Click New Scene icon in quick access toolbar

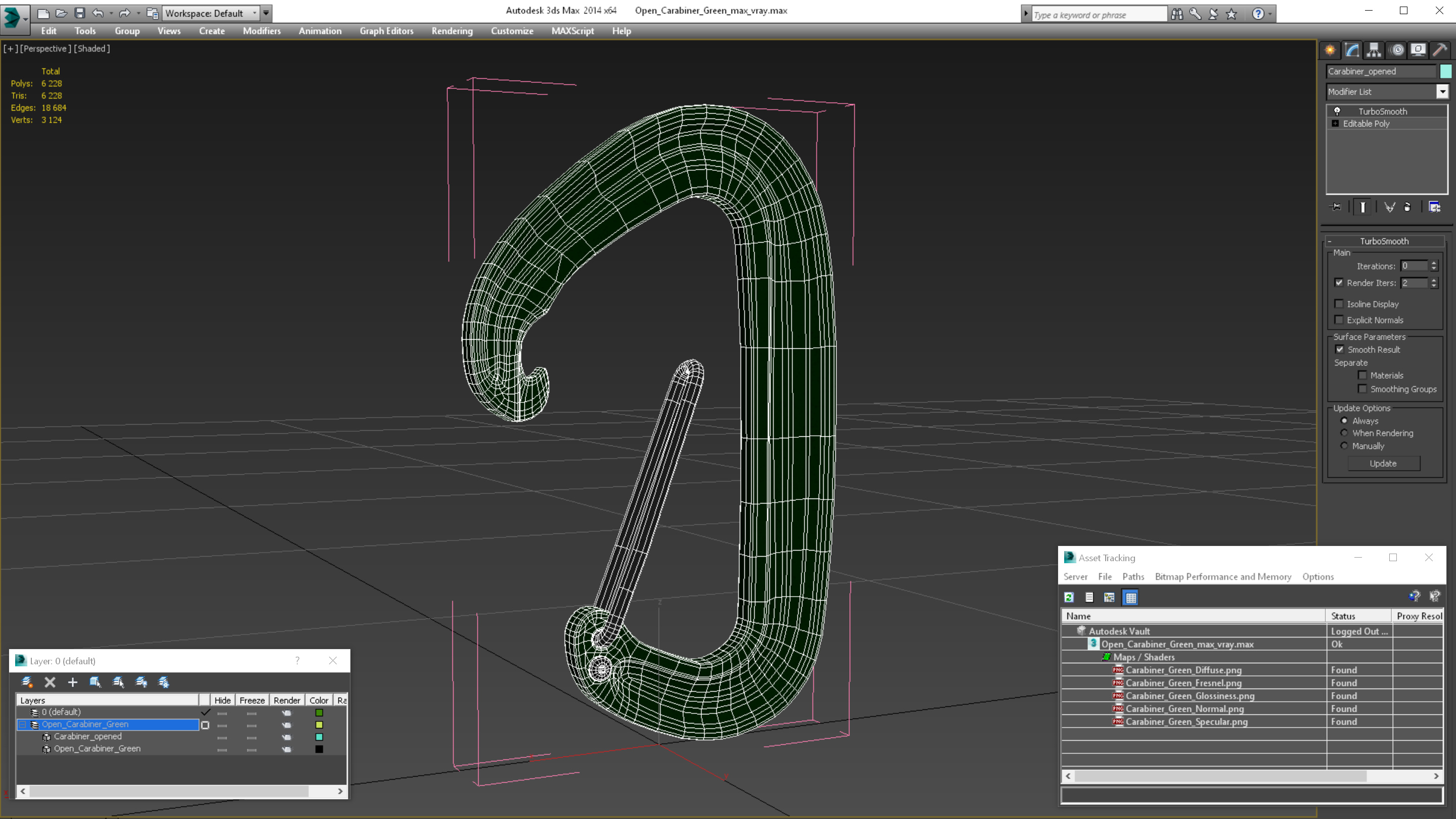[43, 13]
